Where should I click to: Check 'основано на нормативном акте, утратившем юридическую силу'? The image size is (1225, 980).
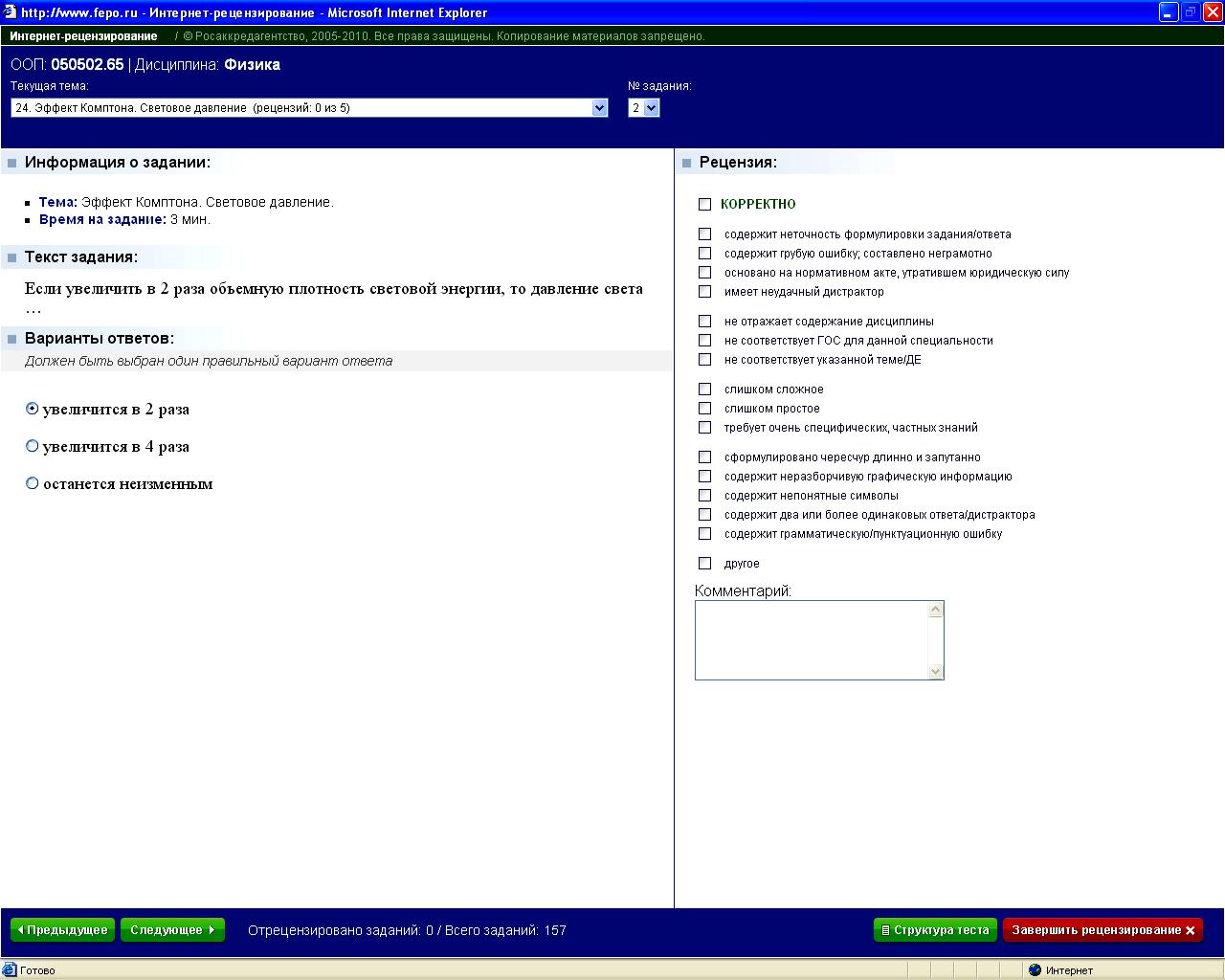[x=705, y=272]
